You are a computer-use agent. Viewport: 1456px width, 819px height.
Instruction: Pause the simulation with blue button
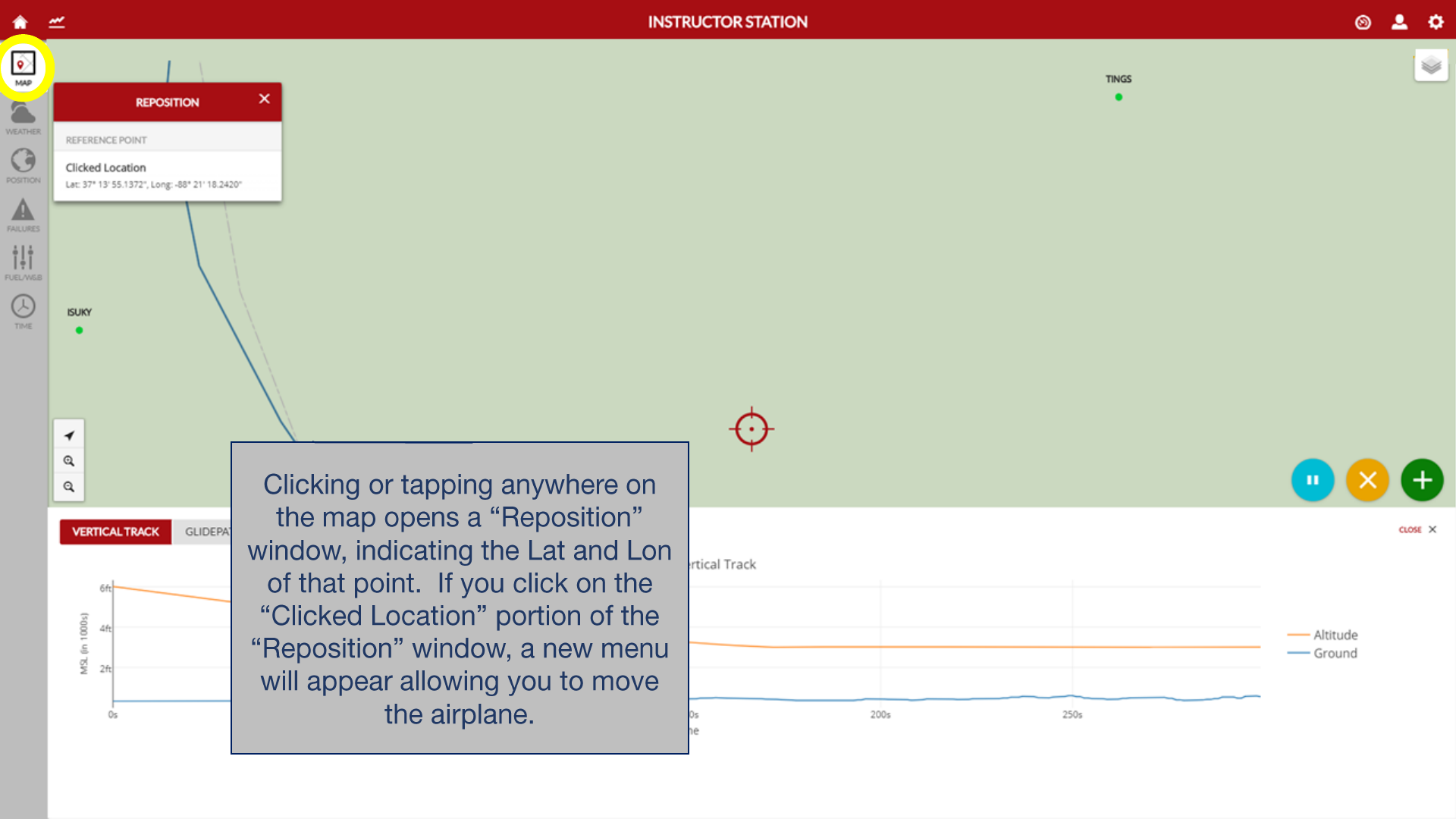(x=1313, y=480)
